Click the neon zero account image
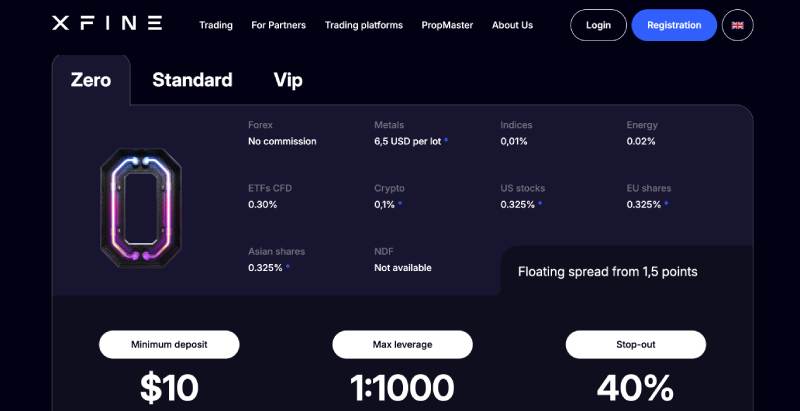This screenshot has width=800, height=411. [141, 204]
